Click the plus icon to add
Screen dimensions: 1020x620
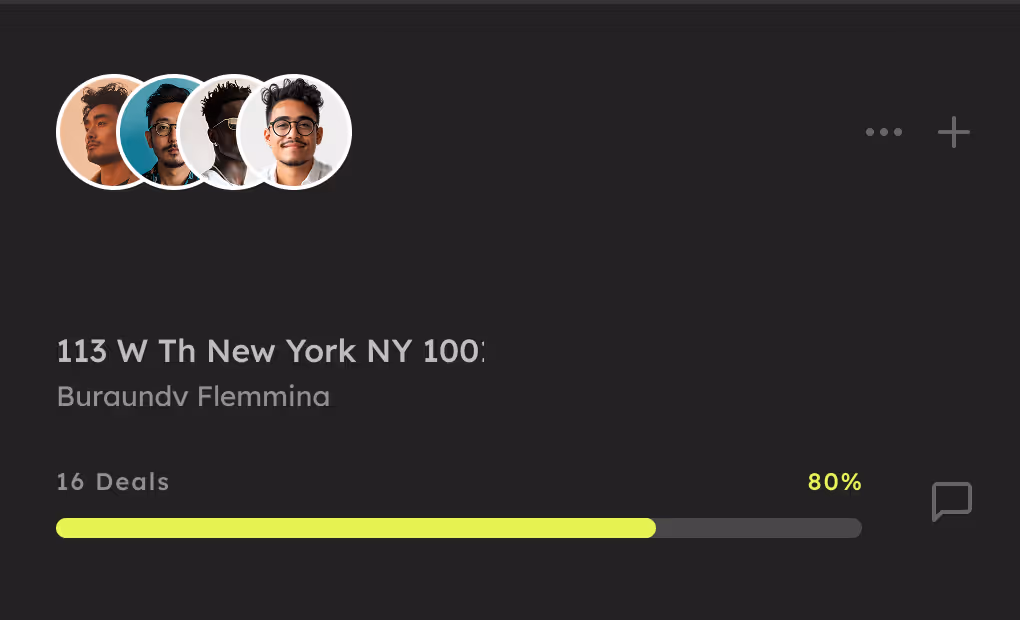pyautogui.click(x=953, y=132)
